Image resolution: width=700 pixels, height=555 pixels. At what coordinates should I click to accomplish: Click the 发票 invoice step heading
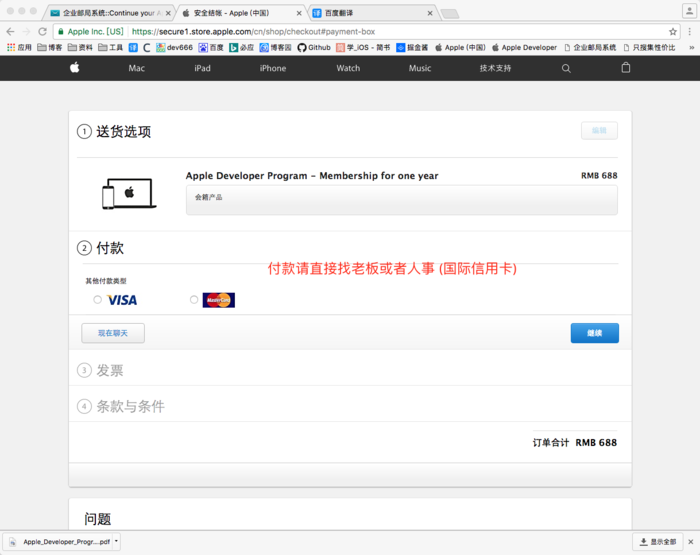click(110, 370)
